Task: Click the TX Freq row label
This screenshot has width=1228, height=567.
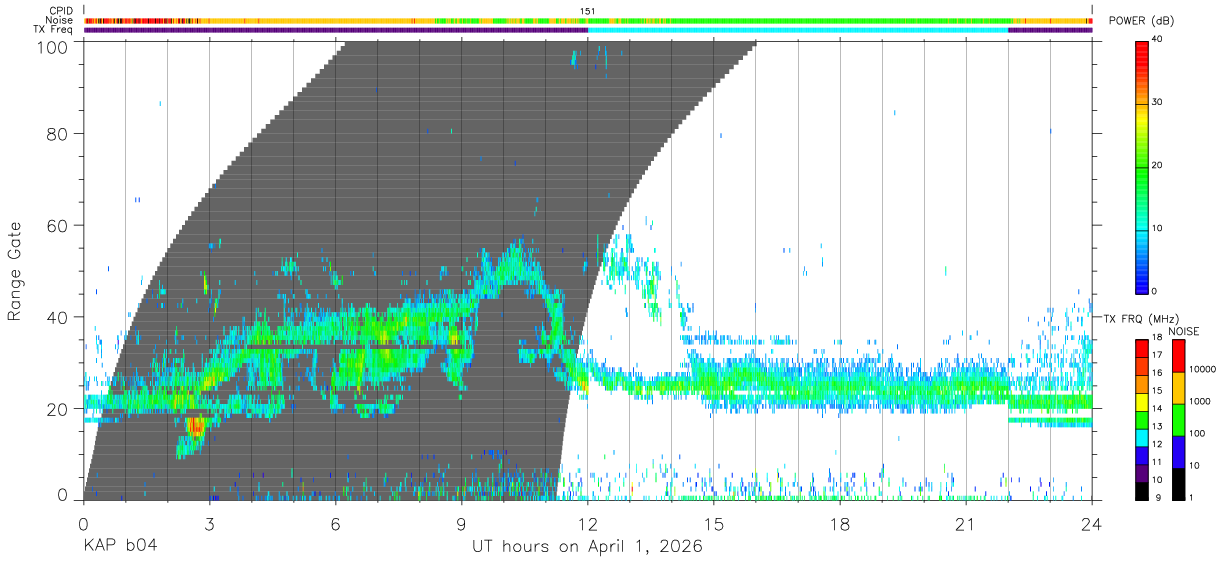Action: (x=53, y=30)
